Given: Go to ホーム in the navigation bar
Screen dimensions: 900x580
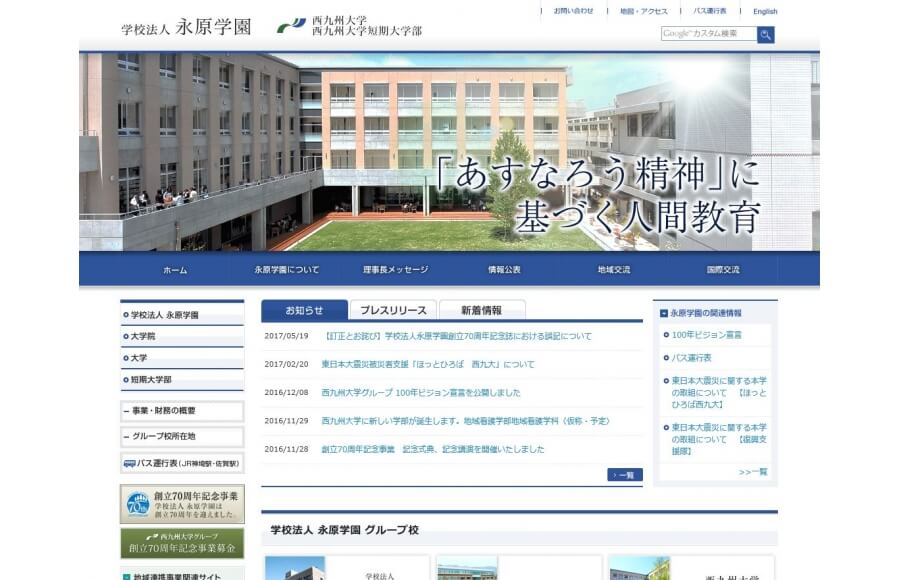Looking at the screenshot, I should click(175, 269).
